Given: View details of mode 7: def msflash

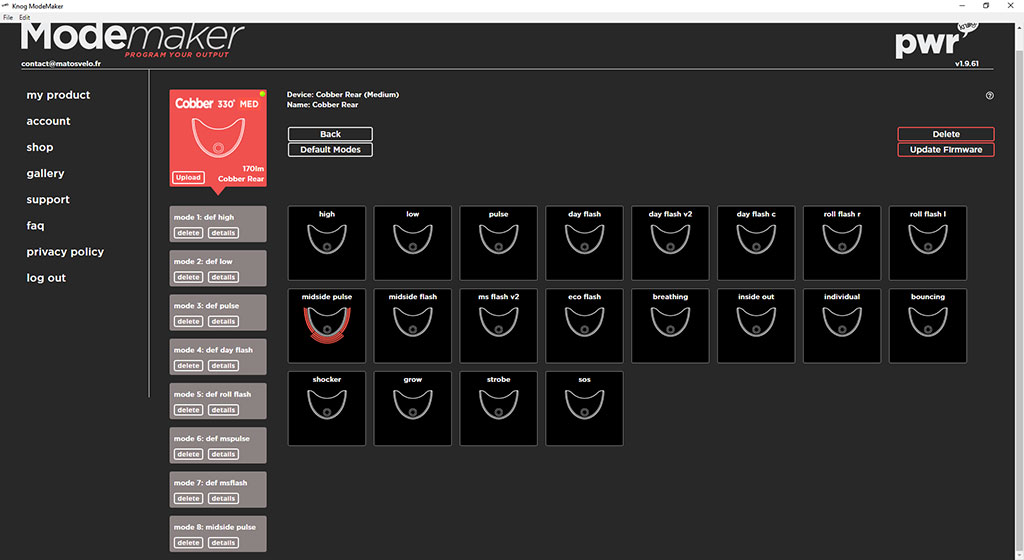Looking at the screenshot, I should [223, 499].
